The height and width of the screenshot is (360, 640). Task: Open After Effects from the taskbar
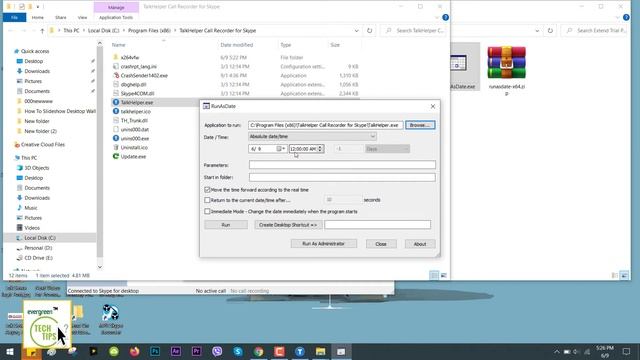pos(176,351)
